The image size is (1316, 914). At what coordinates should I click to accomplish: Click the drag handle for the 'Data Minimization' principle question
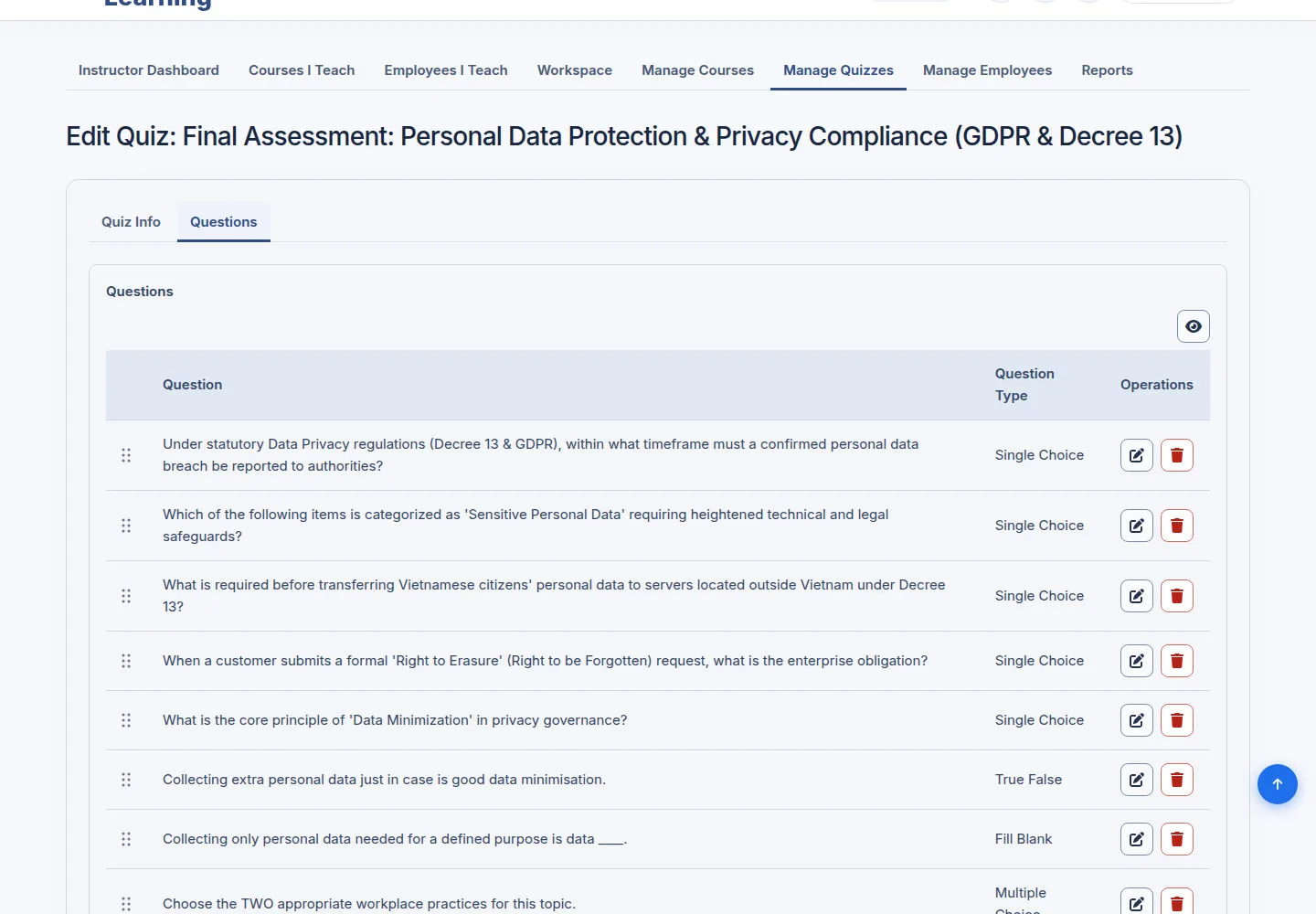tap(126, 720)
